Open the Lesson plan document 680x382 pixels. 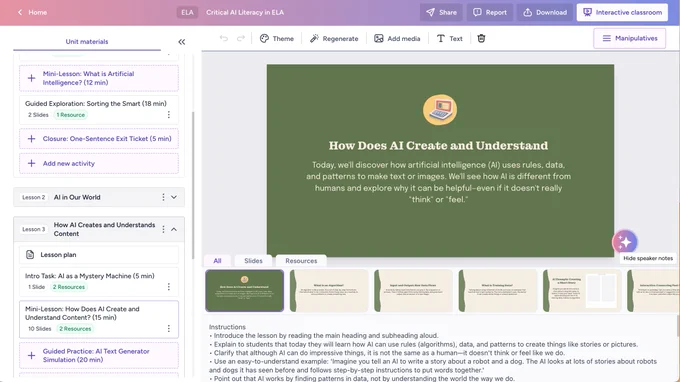(x=99, y=255)
